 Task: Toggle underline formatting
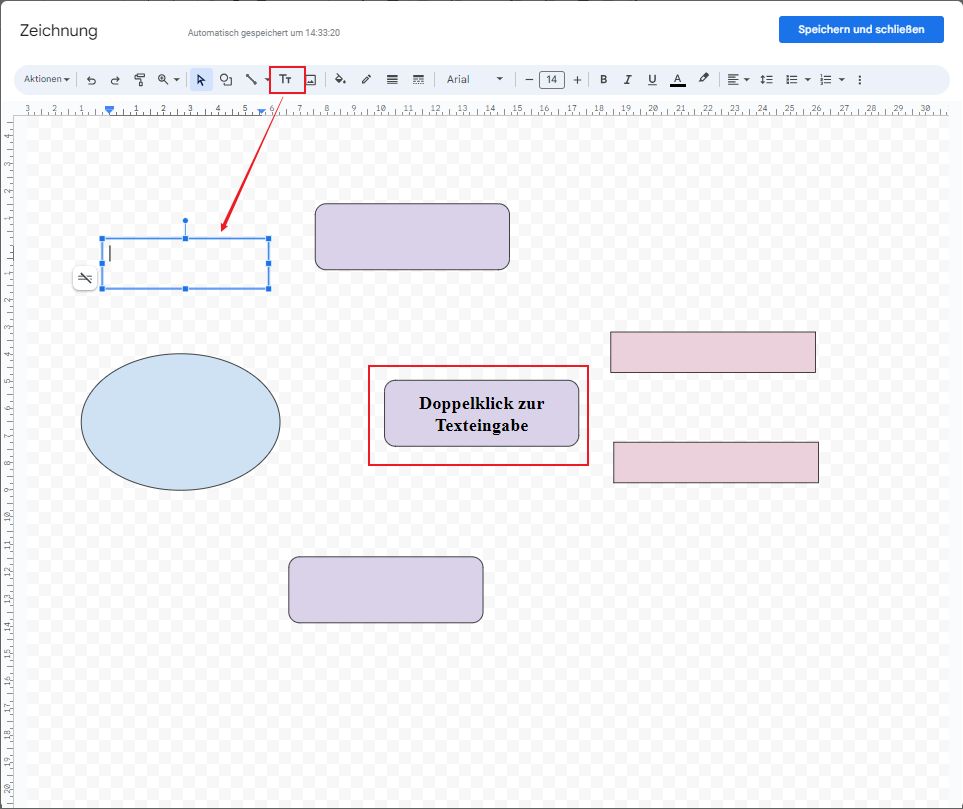tap(652, 80)
